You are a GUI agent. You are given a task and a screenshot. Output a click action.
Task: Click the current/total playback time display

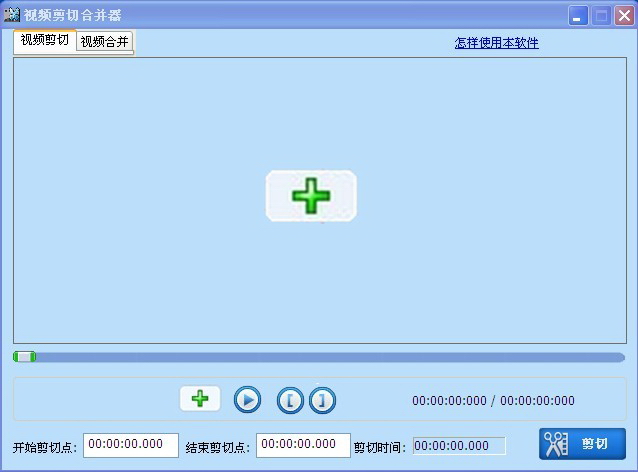coord(493,401)
